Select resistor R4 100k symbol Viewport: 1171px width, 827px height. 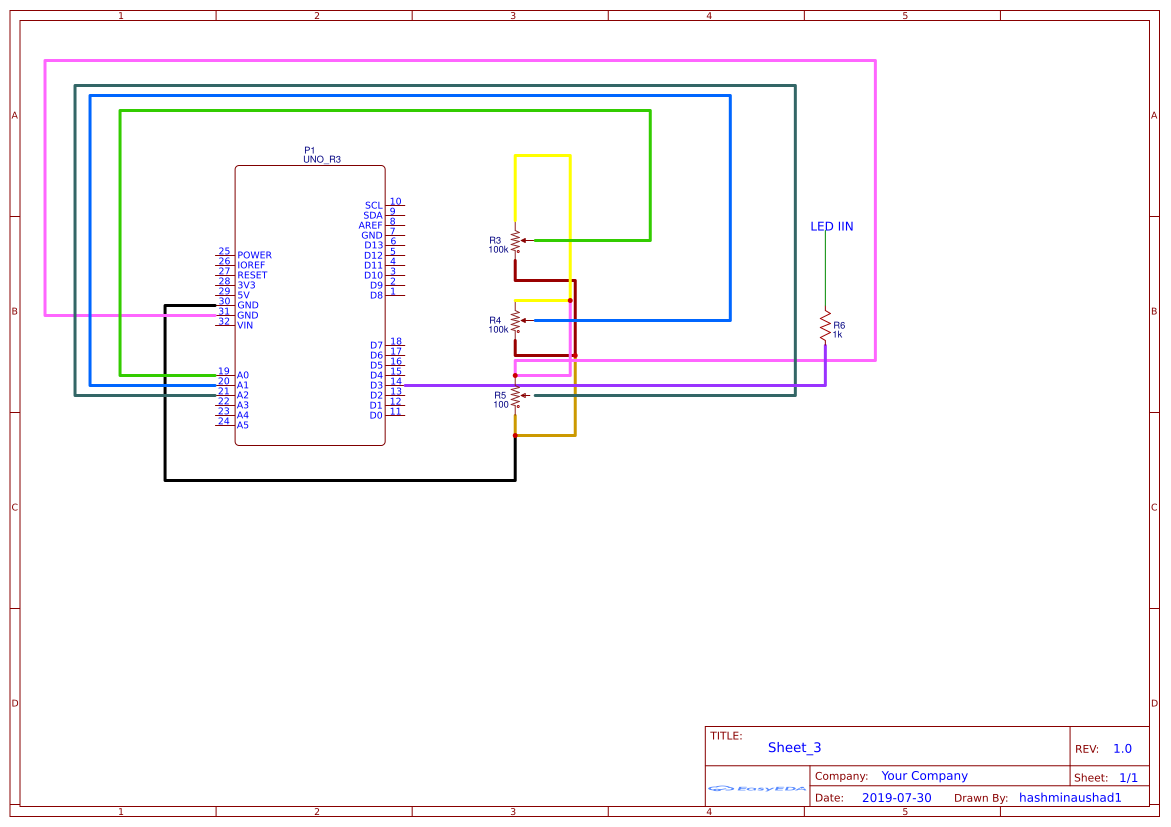514,322
